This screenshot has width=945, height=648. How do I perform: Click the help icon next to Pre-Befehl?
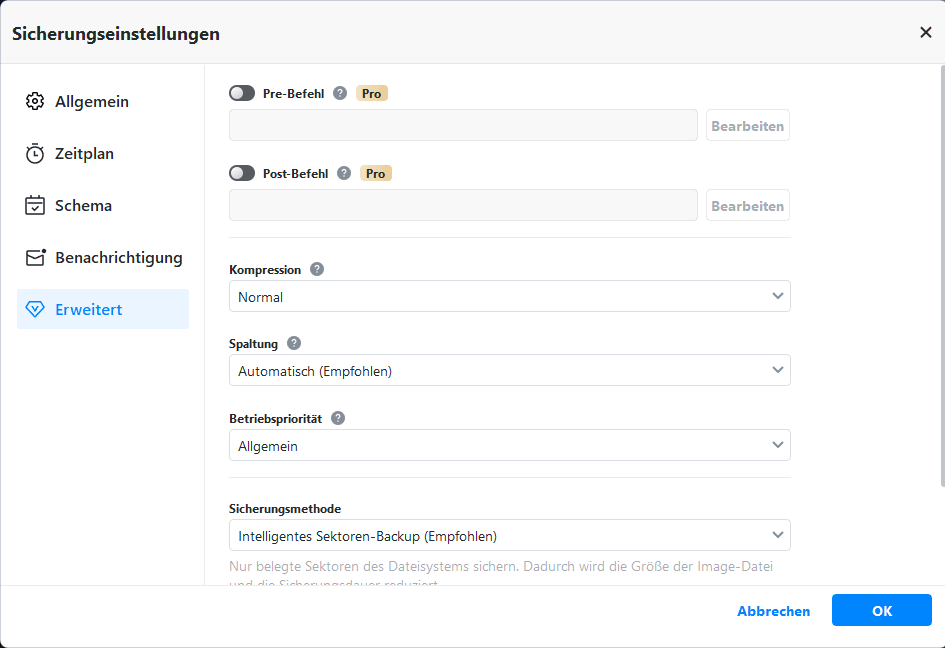340,93
